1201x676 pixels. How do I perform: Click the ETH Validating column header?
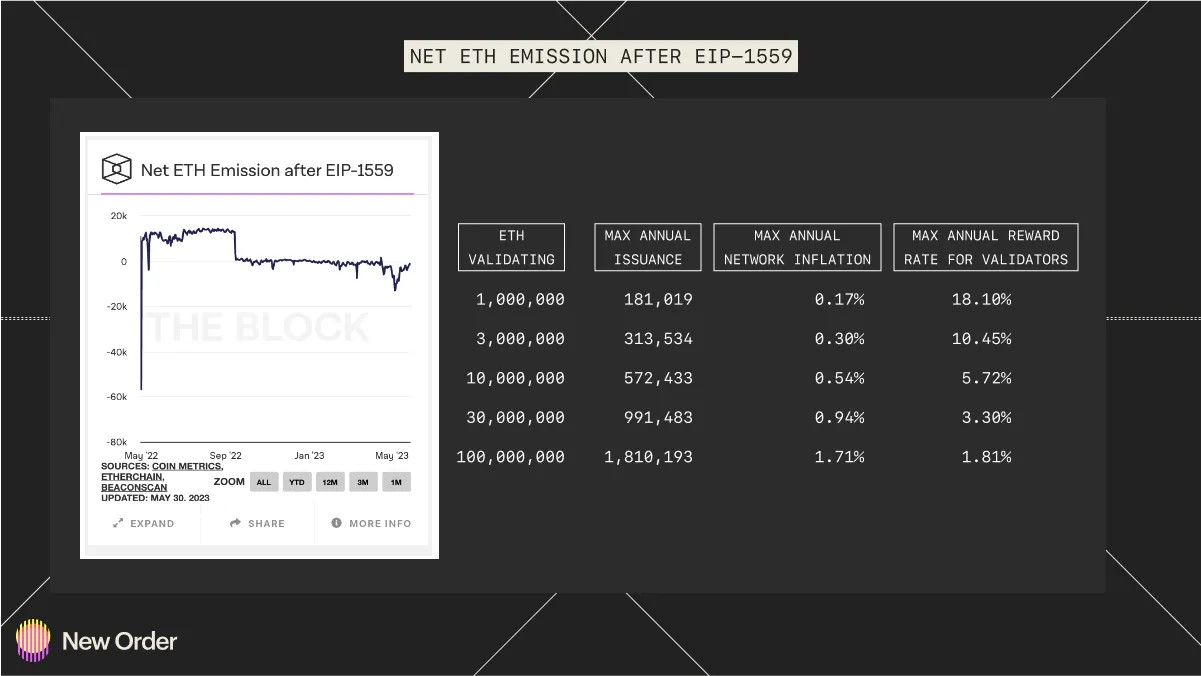coord(511,248)
